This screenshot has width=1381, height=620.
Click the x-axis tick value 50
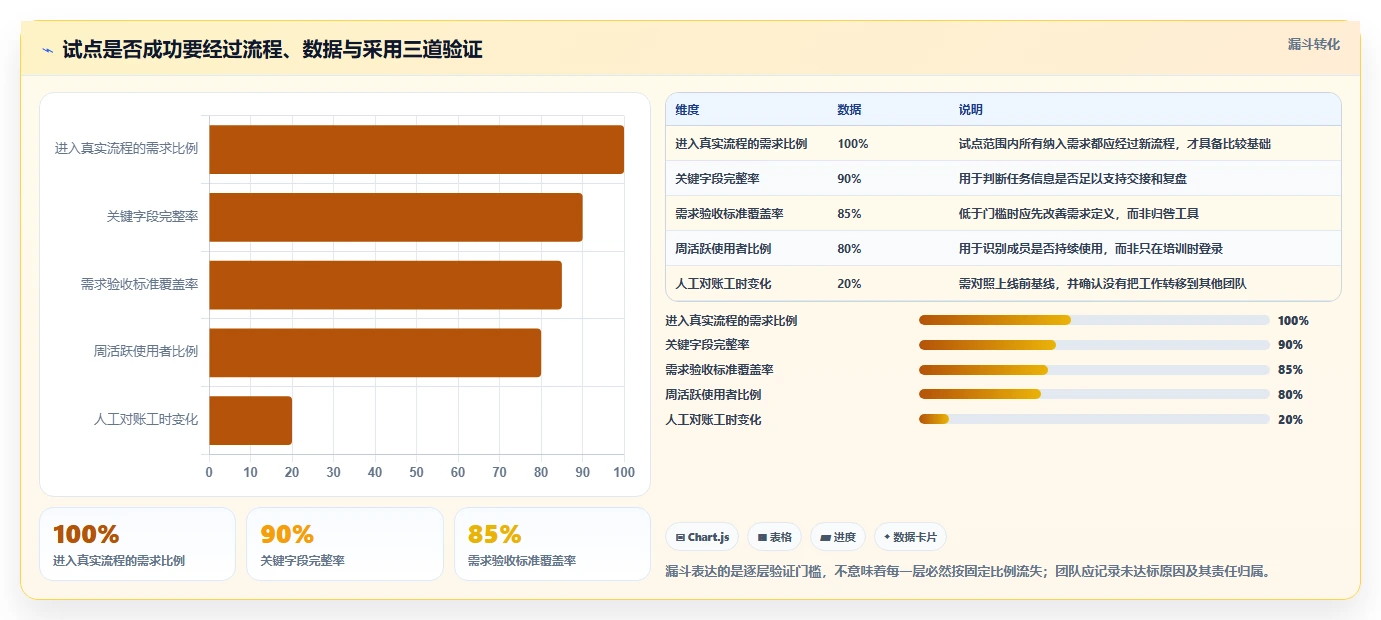416,472
